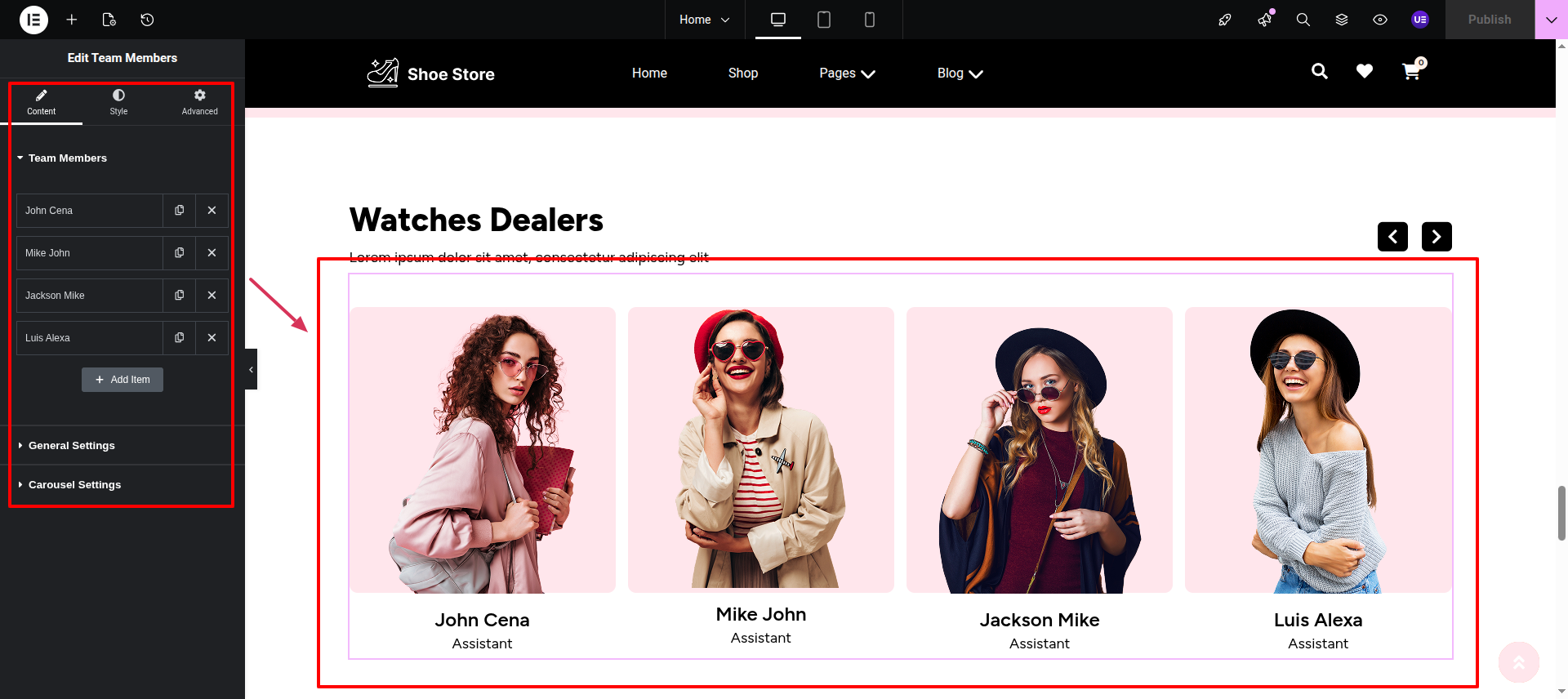Remove the Luis Alexa item
The height and width of the screenshot is (699, 1568).
tap(212, 338)
